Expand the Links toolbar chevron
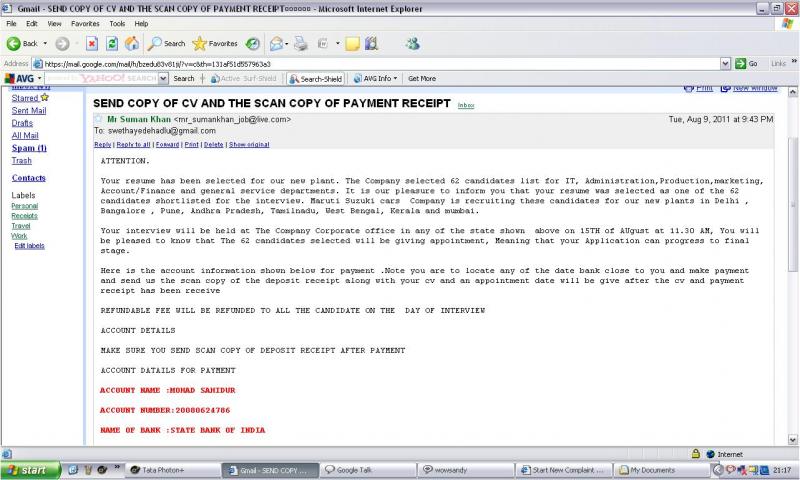Image resolution: width=800 pixels, height=480 pixels. (x=794, y=62)
